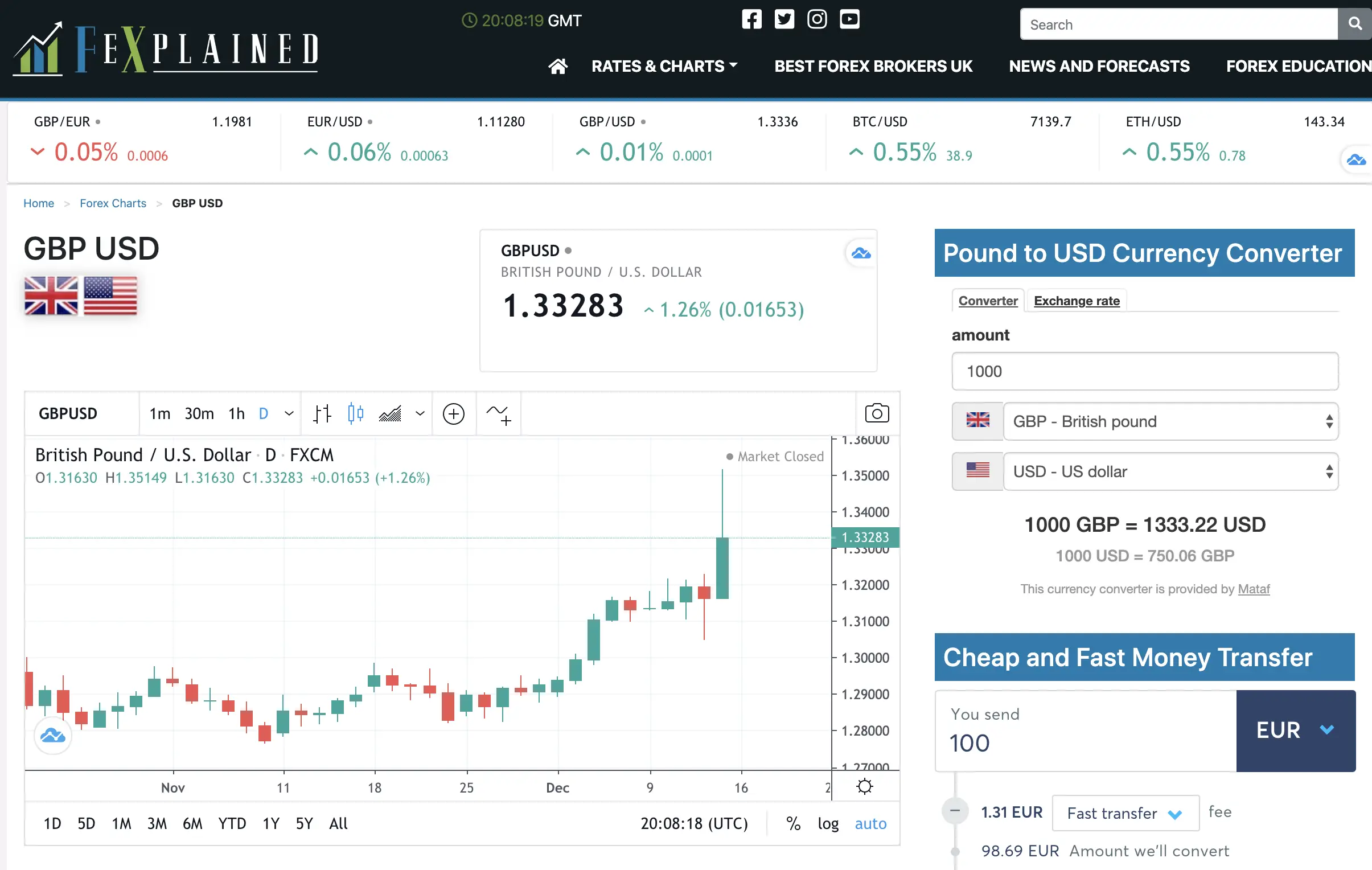Click the compare symbol plus icon
Image resolution: width=1372 pixels, height=870 pixels.
point(454,413)
